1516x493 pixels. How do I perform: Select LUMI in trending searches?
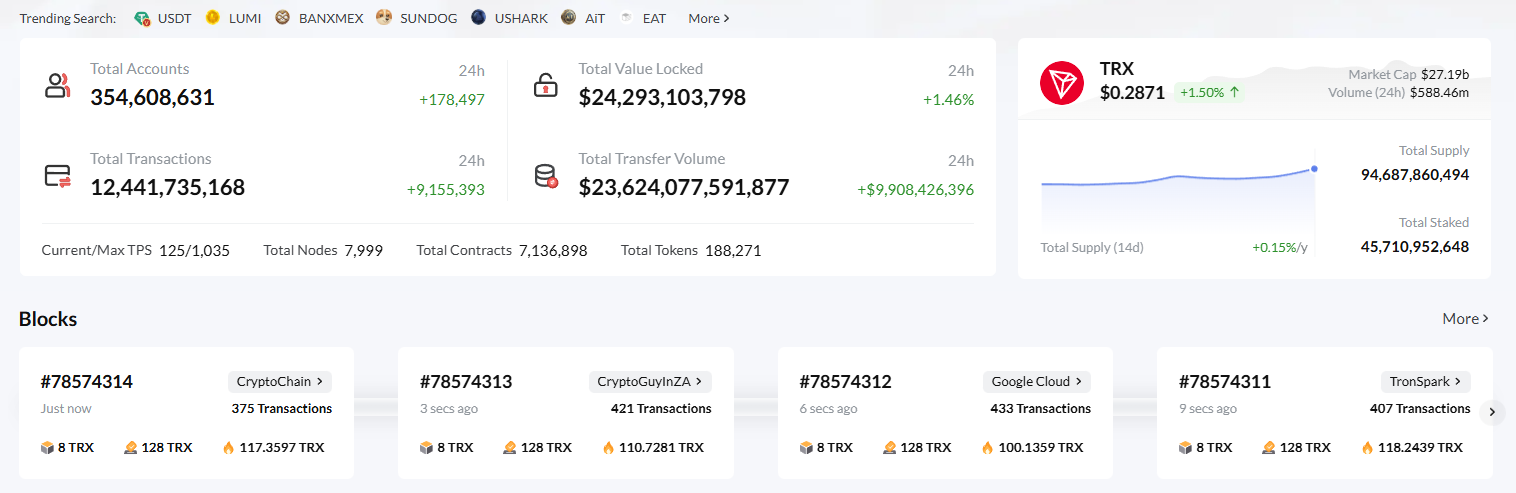(243, 18)
